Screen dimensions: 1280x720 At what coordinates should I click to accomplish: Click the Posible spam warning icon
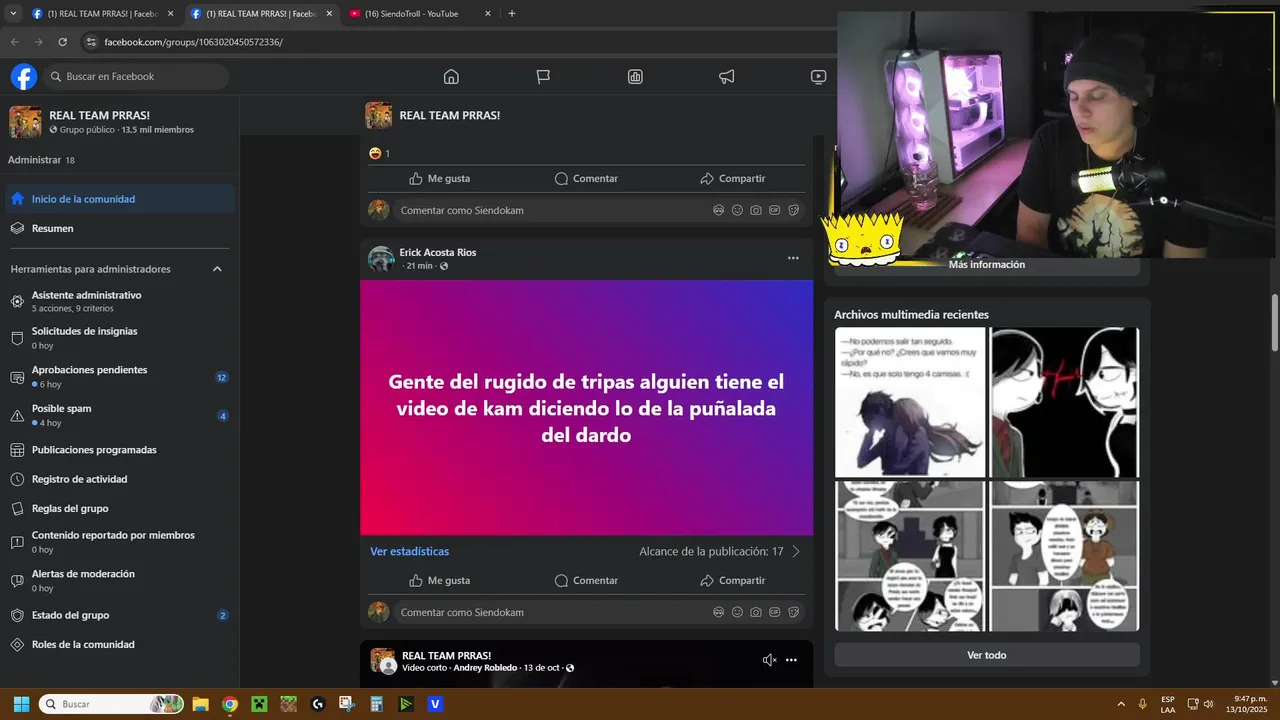pos(17,415)
